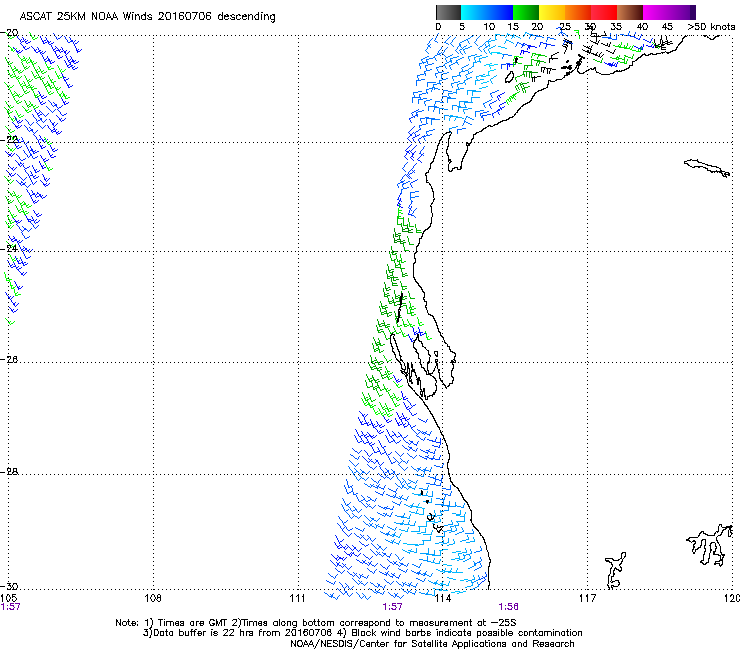The height and width of the screenshot is (650, 740).
Task: Click the -28 latitude axis label
Action: (10, 472)
